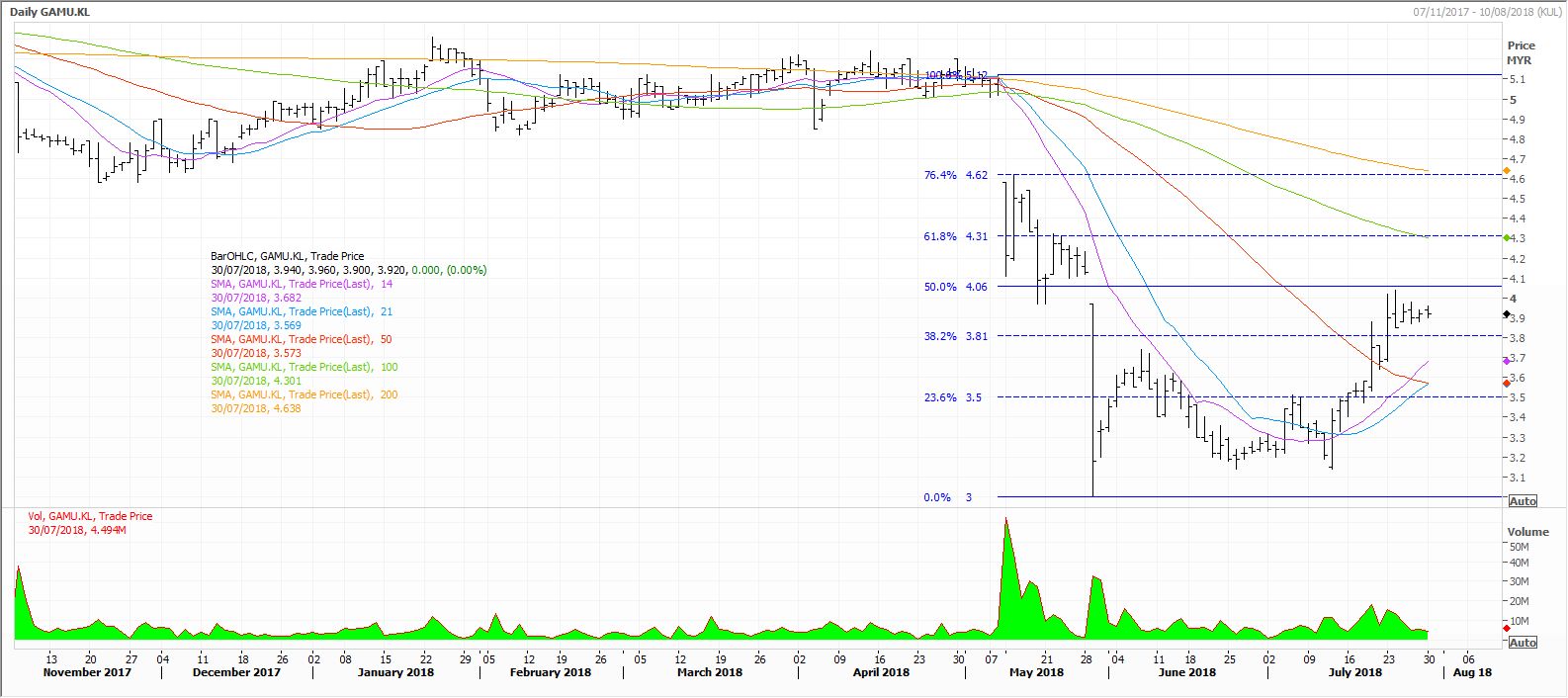Click the Vol GAMU.KL legend label
Screen dimensions: 1568x698
click(90, 516)
